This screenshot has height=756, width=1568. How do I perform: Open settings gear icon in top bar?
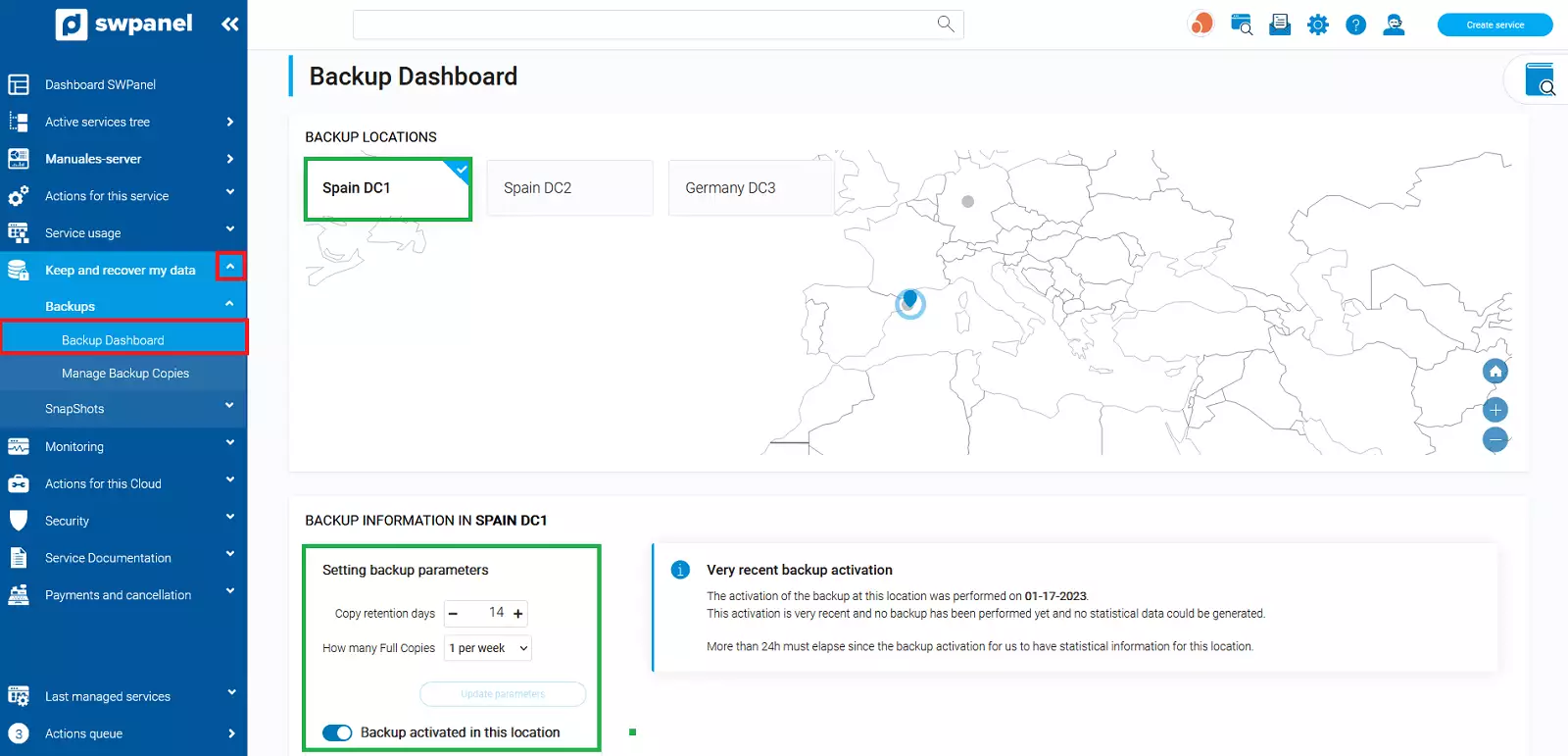click(x=1318, y=25)
